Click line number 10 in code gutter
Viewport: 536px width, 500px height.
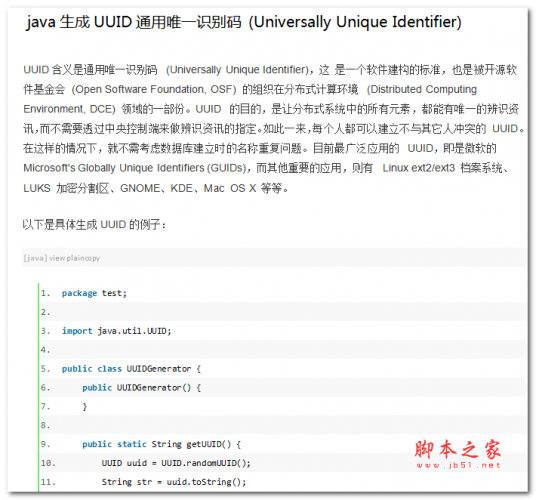[48, 463]
